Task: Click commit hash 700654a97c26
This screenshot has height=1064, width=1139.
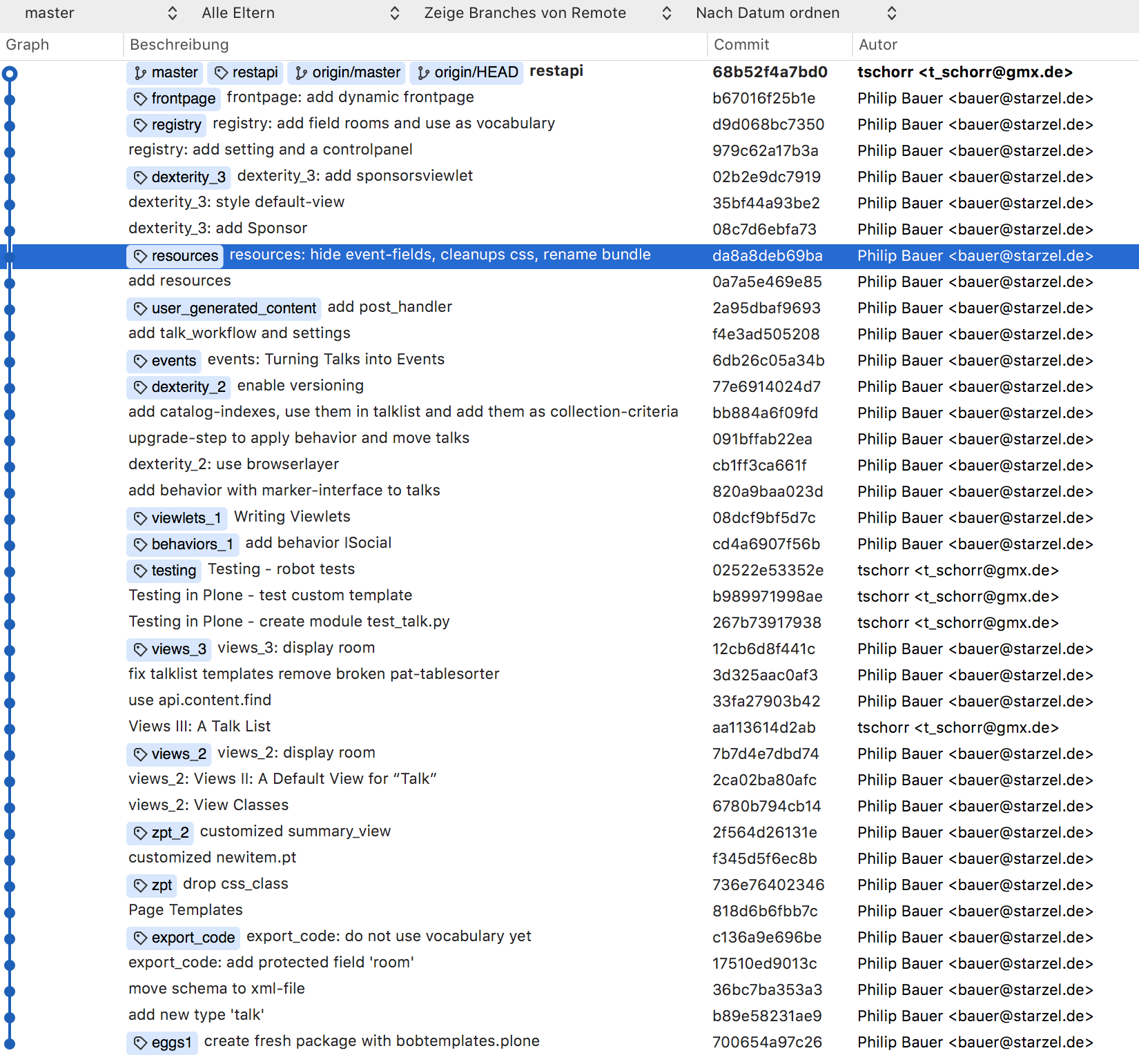Action: [x=767, y=1043]
